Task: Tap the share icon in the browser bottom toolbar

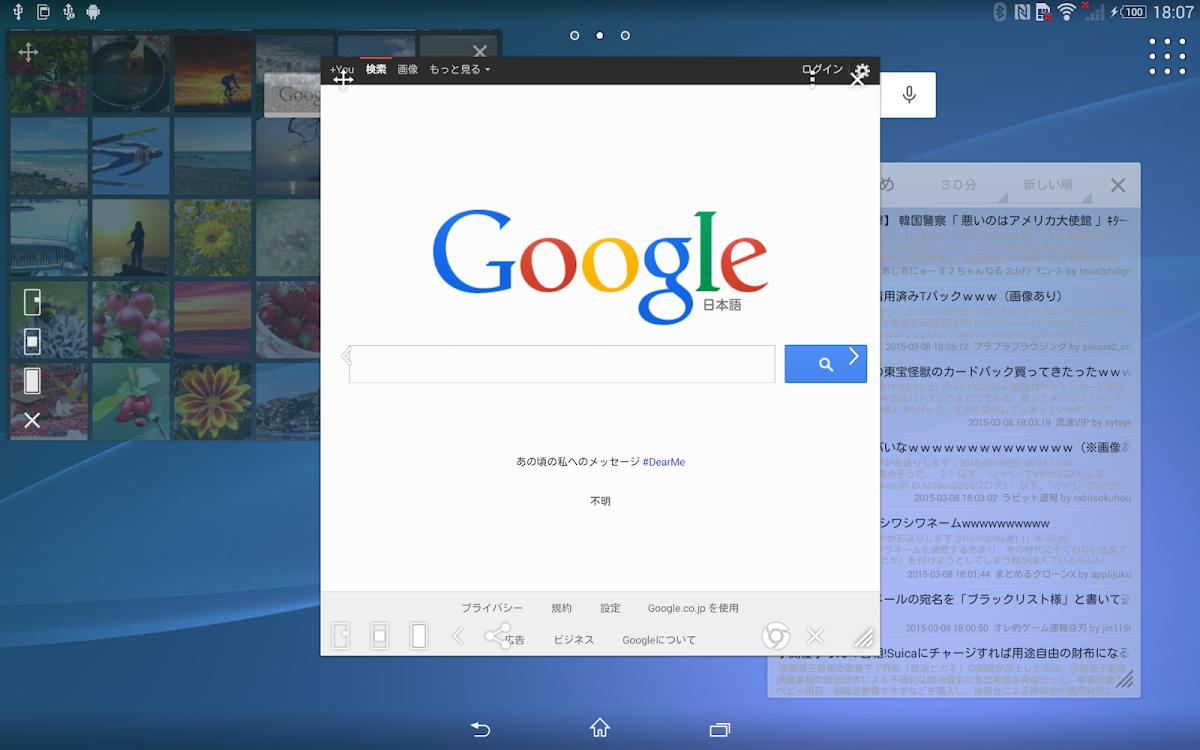Action: tap(497, 636)
